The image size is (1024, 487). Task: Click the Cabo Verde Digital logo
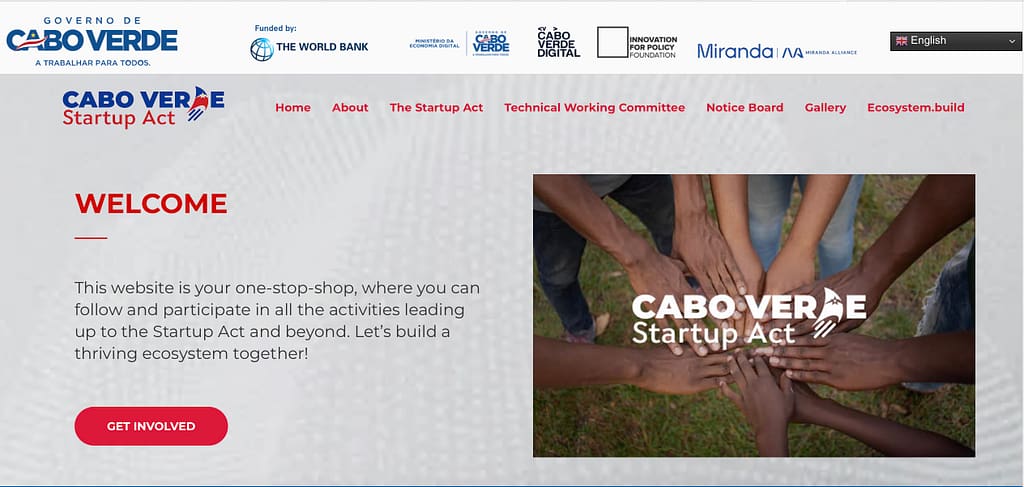558,42
